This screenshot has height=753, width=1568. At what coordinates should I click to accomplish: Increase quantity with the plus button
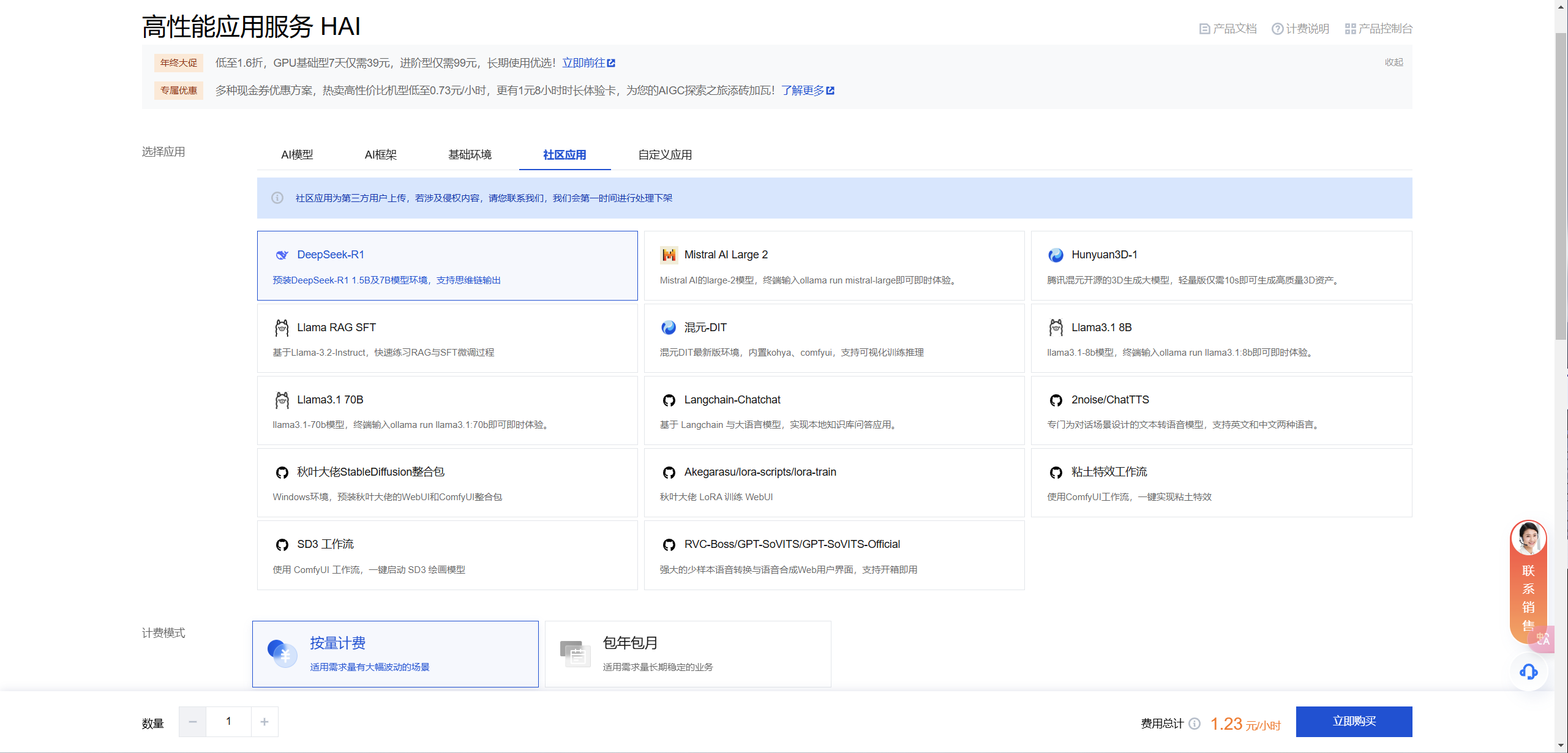(x=264, y=722)
